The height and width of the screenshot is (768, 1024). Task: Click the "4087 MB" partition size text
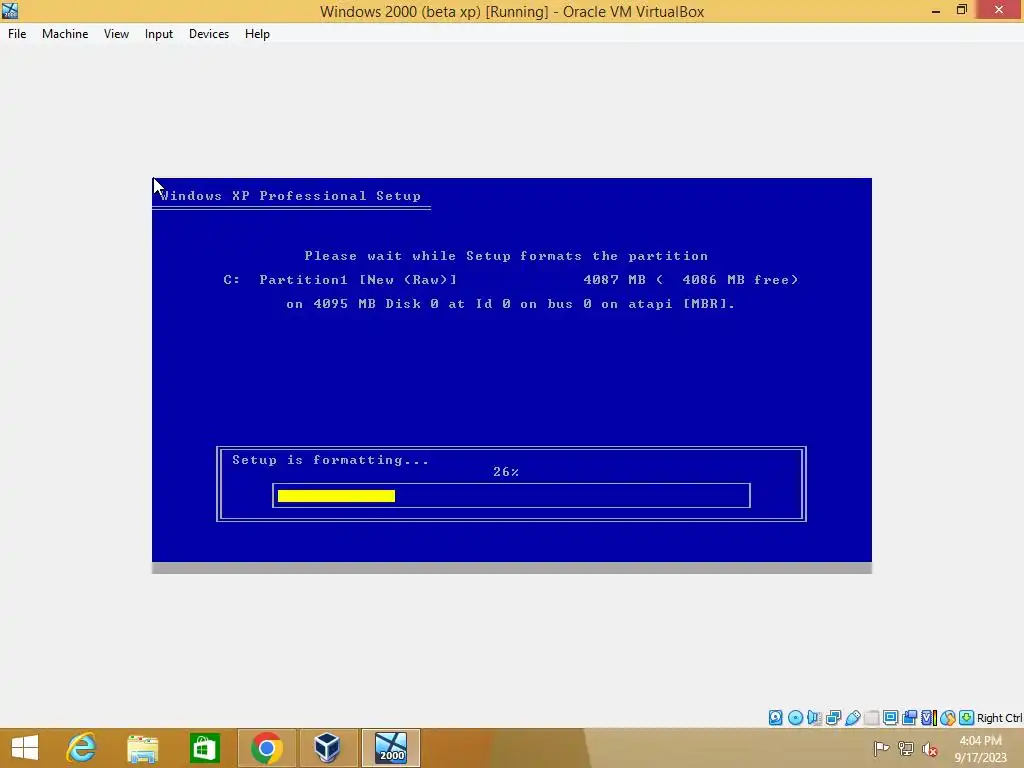pos(615,280)
